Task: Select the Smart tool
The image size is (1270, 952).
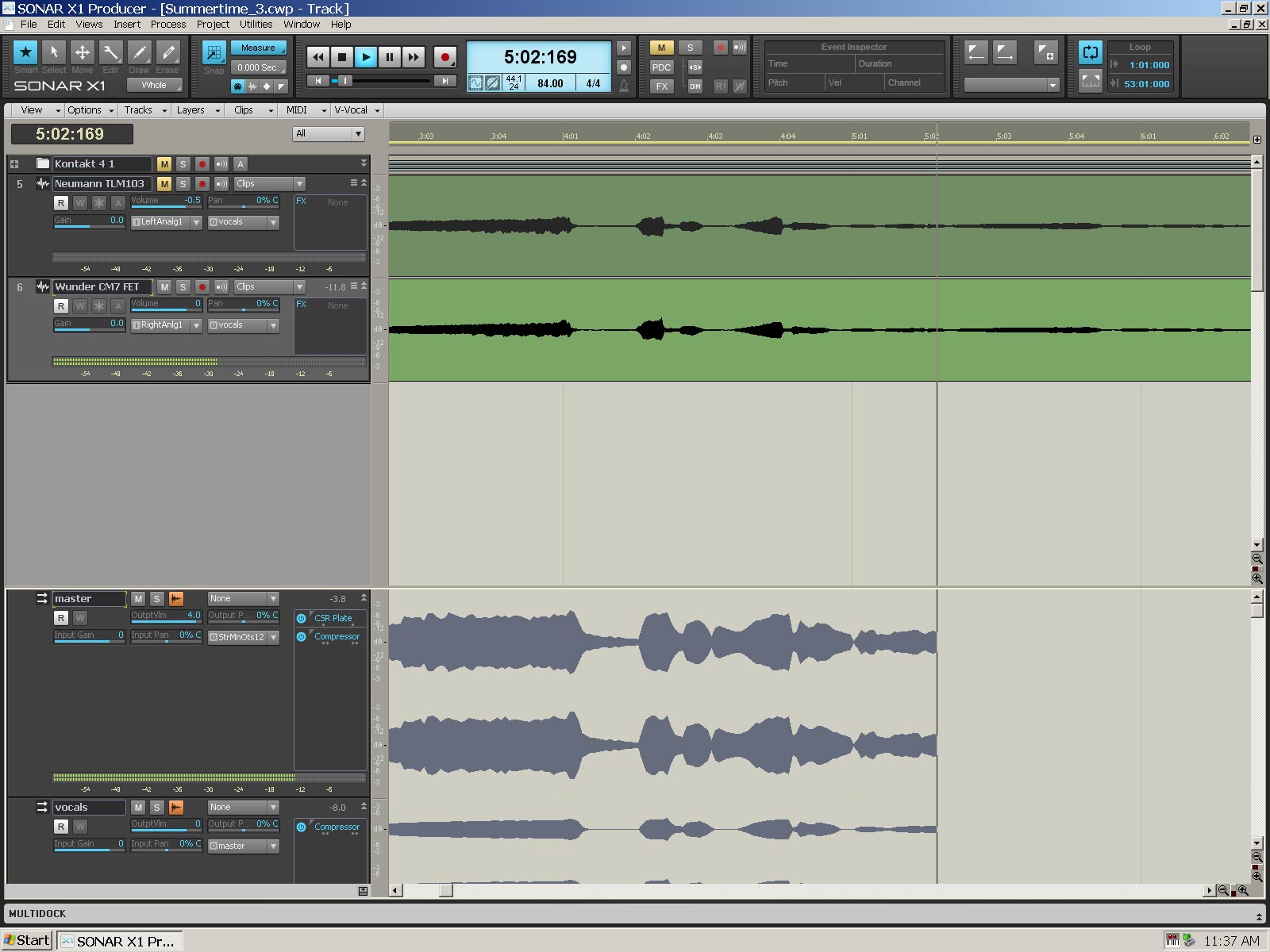Action: [25, 53]
